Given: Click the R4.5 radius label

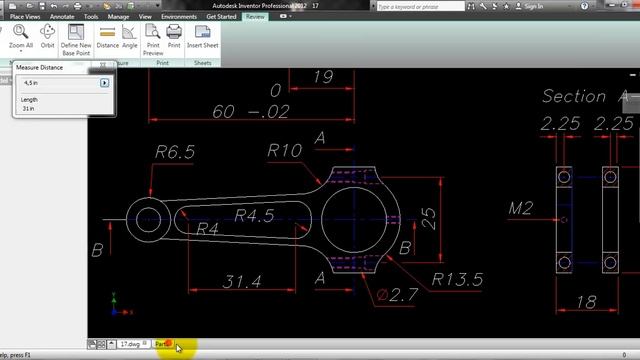Looking at the screenshot, I should pos(254,216).
